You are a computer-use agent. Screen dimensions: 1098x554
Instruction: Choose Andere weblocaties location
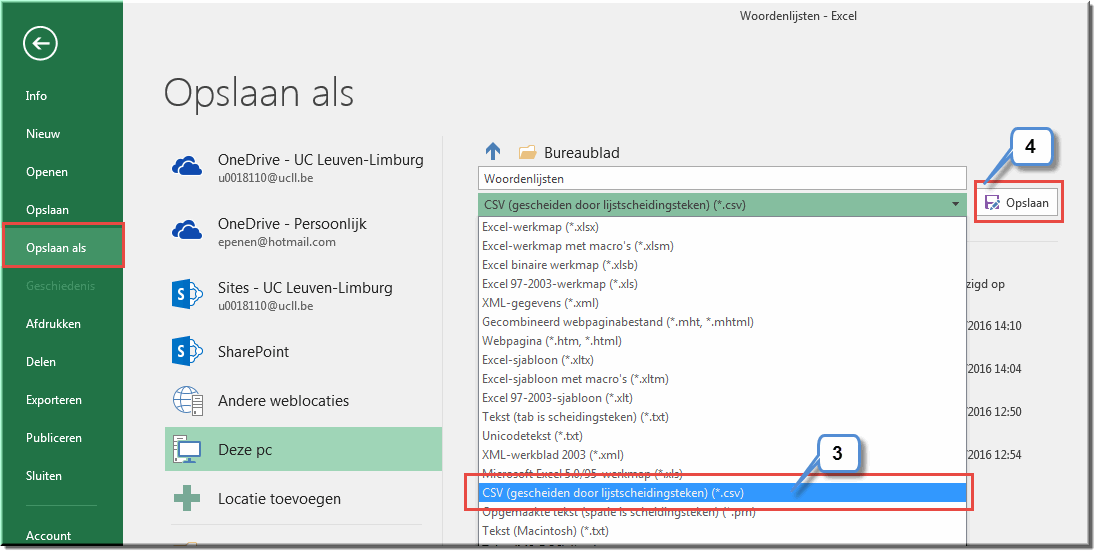click(303, 401)
